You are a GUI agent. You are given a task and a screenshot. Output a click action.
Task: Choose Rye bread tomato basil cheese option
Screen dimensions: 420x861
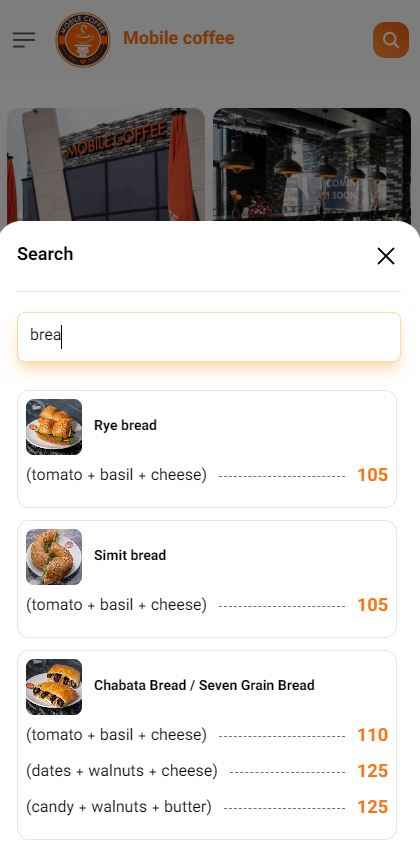click(x=207, y=475)
